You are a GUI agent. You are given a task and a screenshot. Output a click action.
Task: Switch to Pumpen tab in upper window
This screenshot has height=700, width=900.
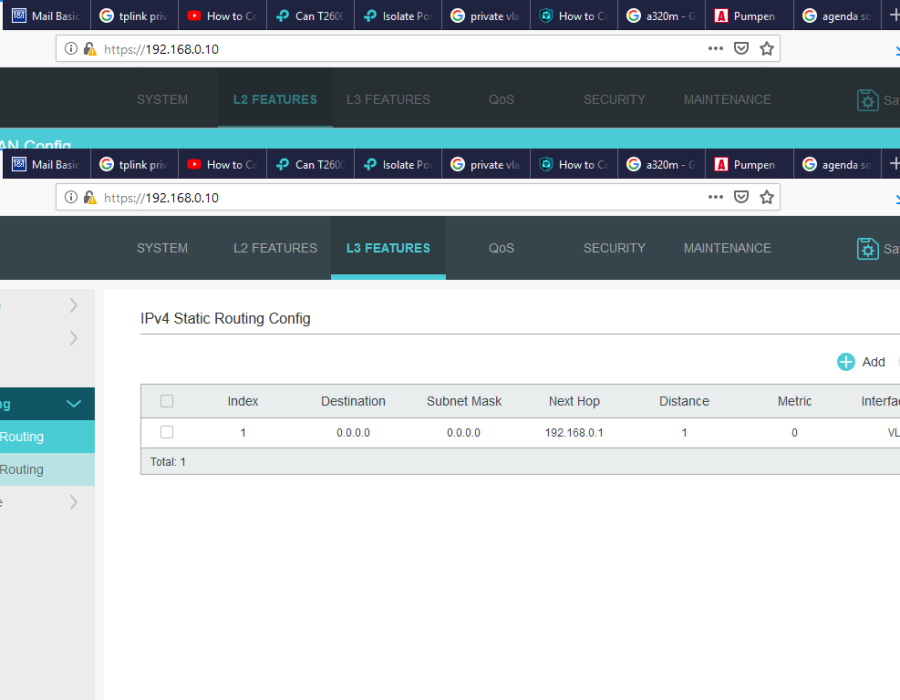[749, 15]
